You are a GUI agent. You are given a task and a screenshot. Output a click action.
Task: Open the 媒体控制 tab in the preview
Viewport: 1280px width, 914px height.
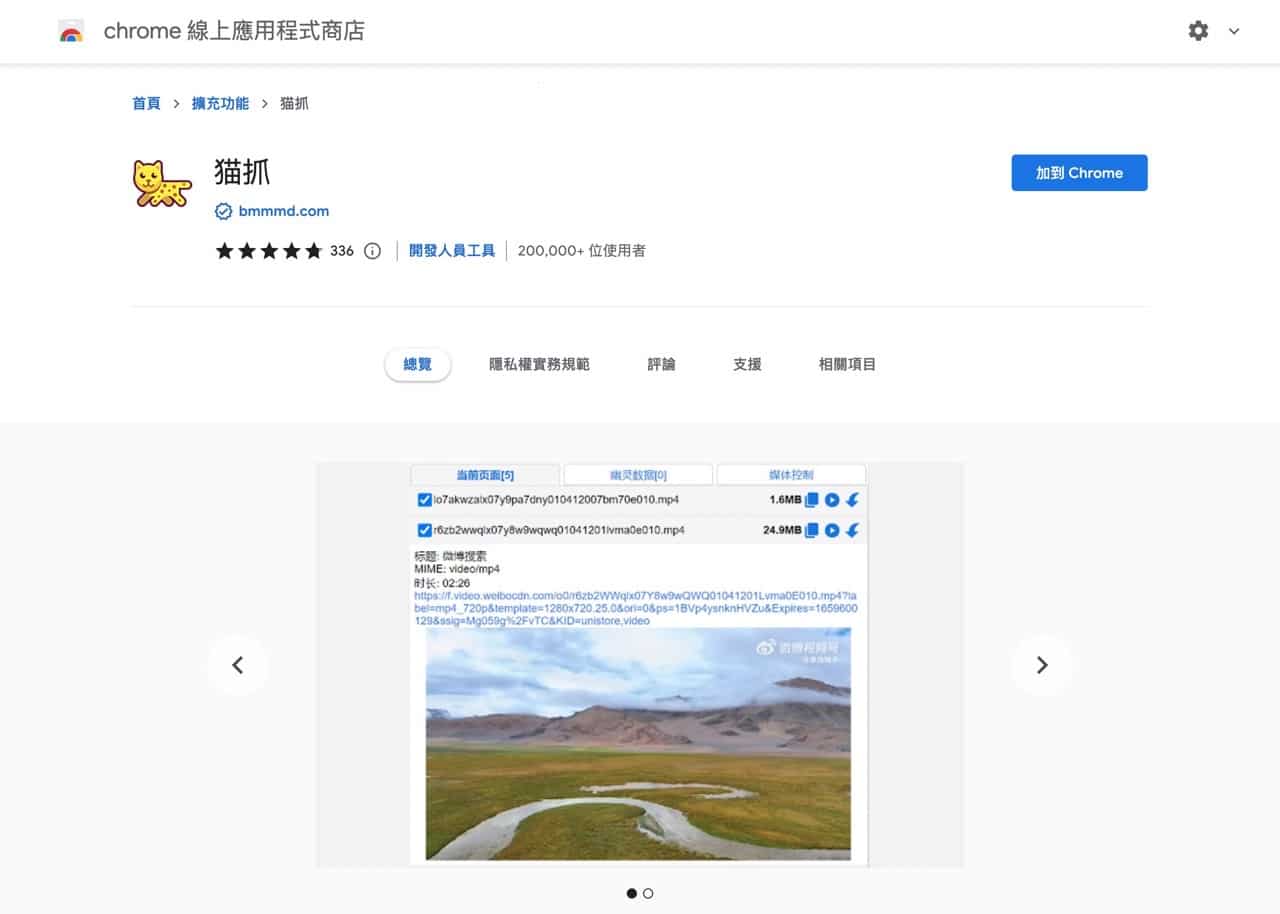[x=789, y=473]
